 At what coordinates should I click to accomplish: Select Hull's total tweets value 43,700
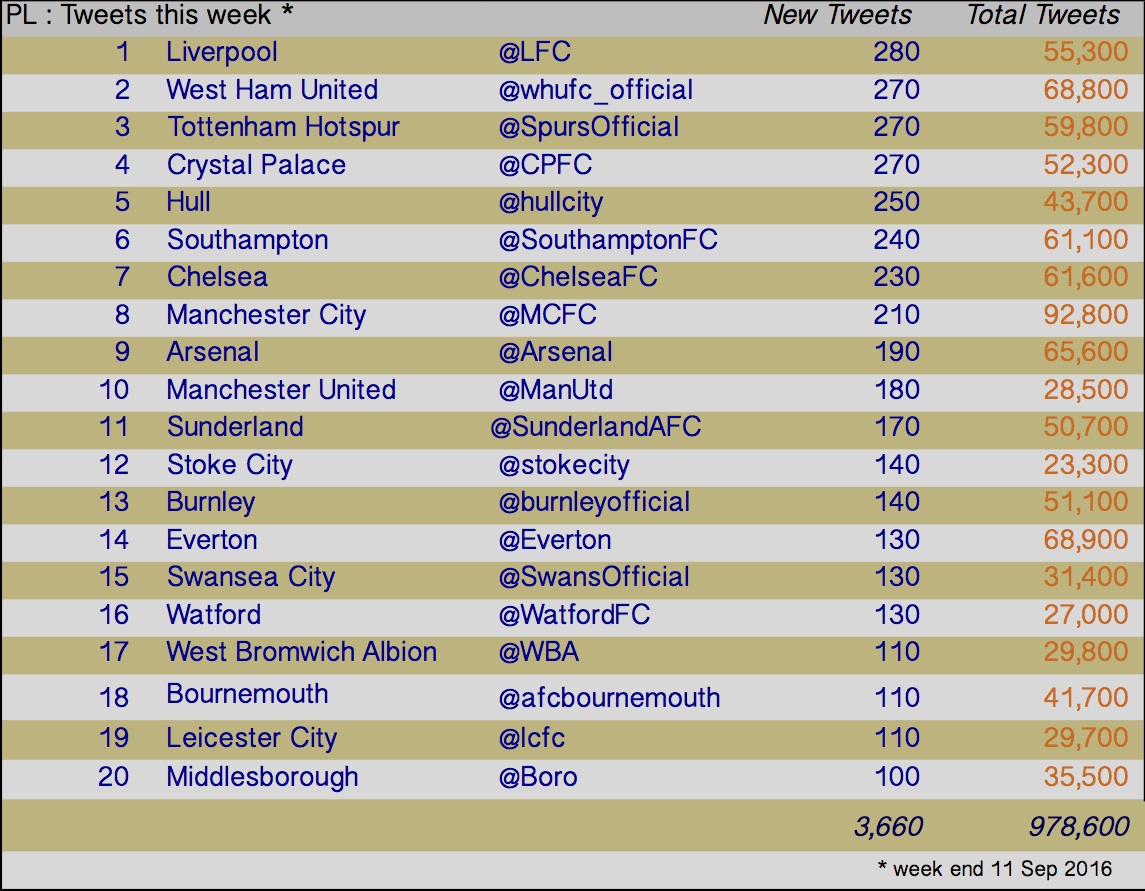(1086, 202)
